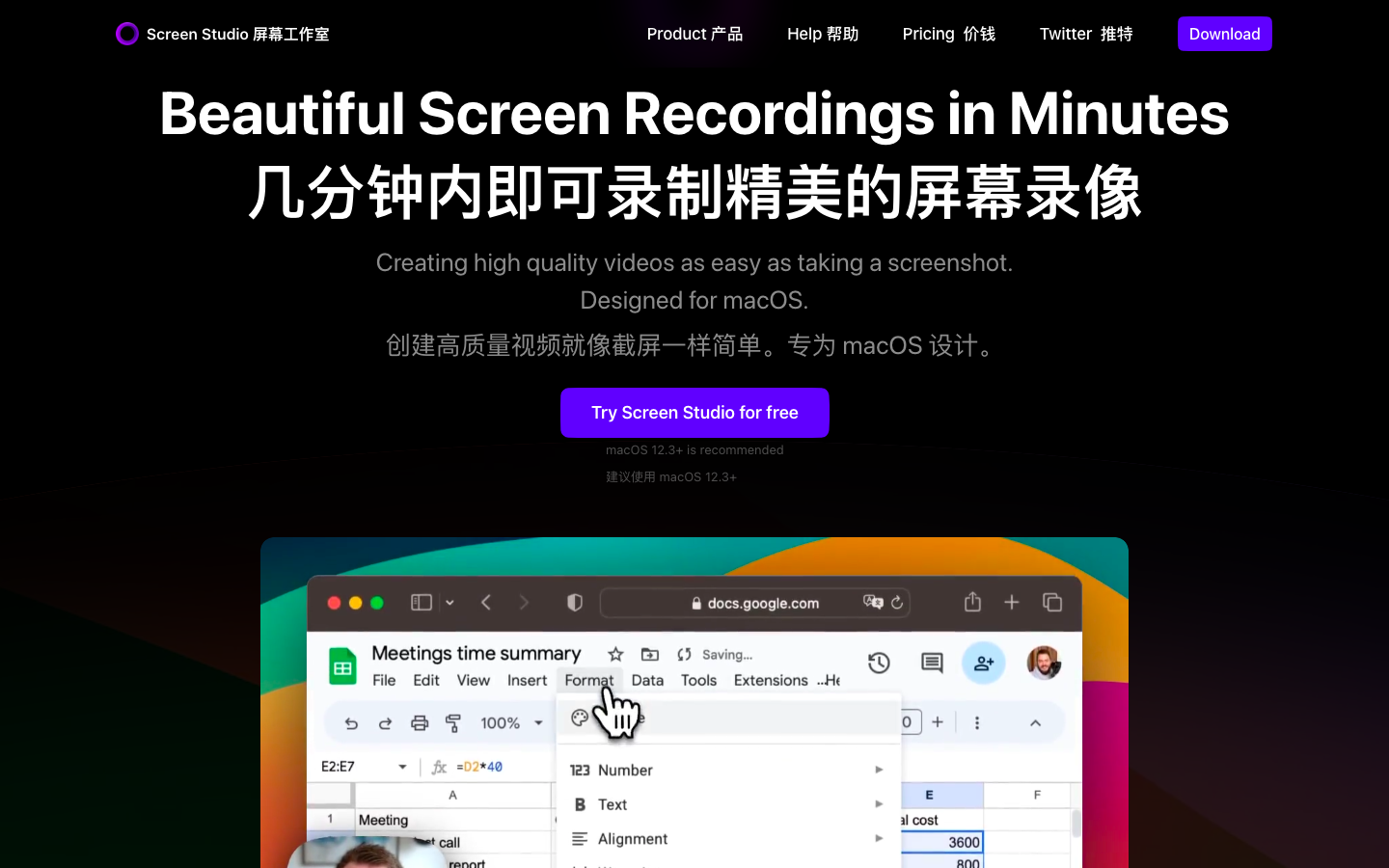Image resolution: width=1389 pixels, height=868 pixels.
Task: Collapse the toolbar with the chevron arrow
Action: (x=1035, y=722)
